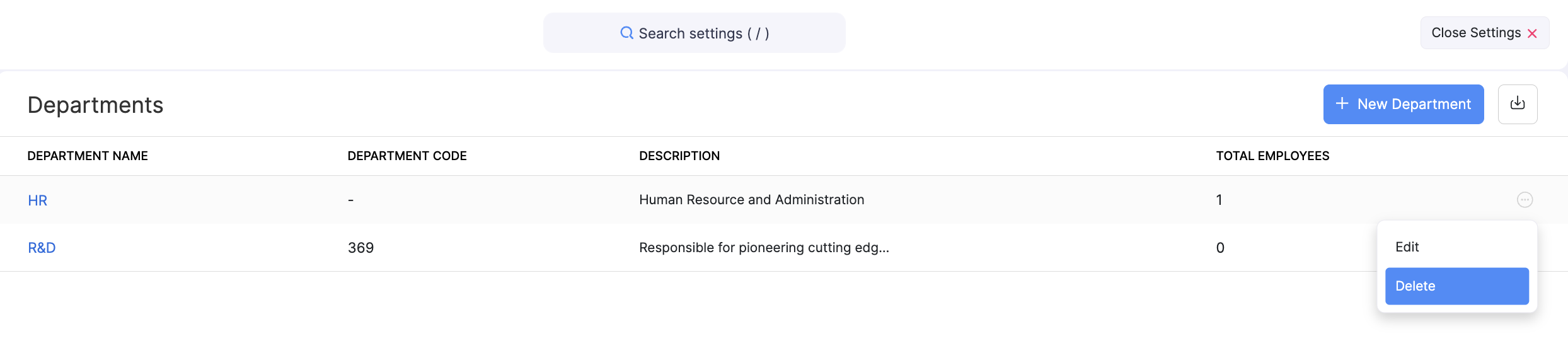This screenshot has width=1568, height=353.
Task: Click the Close Settings button
Action: pyautogui.click(x=1476, y=33)
